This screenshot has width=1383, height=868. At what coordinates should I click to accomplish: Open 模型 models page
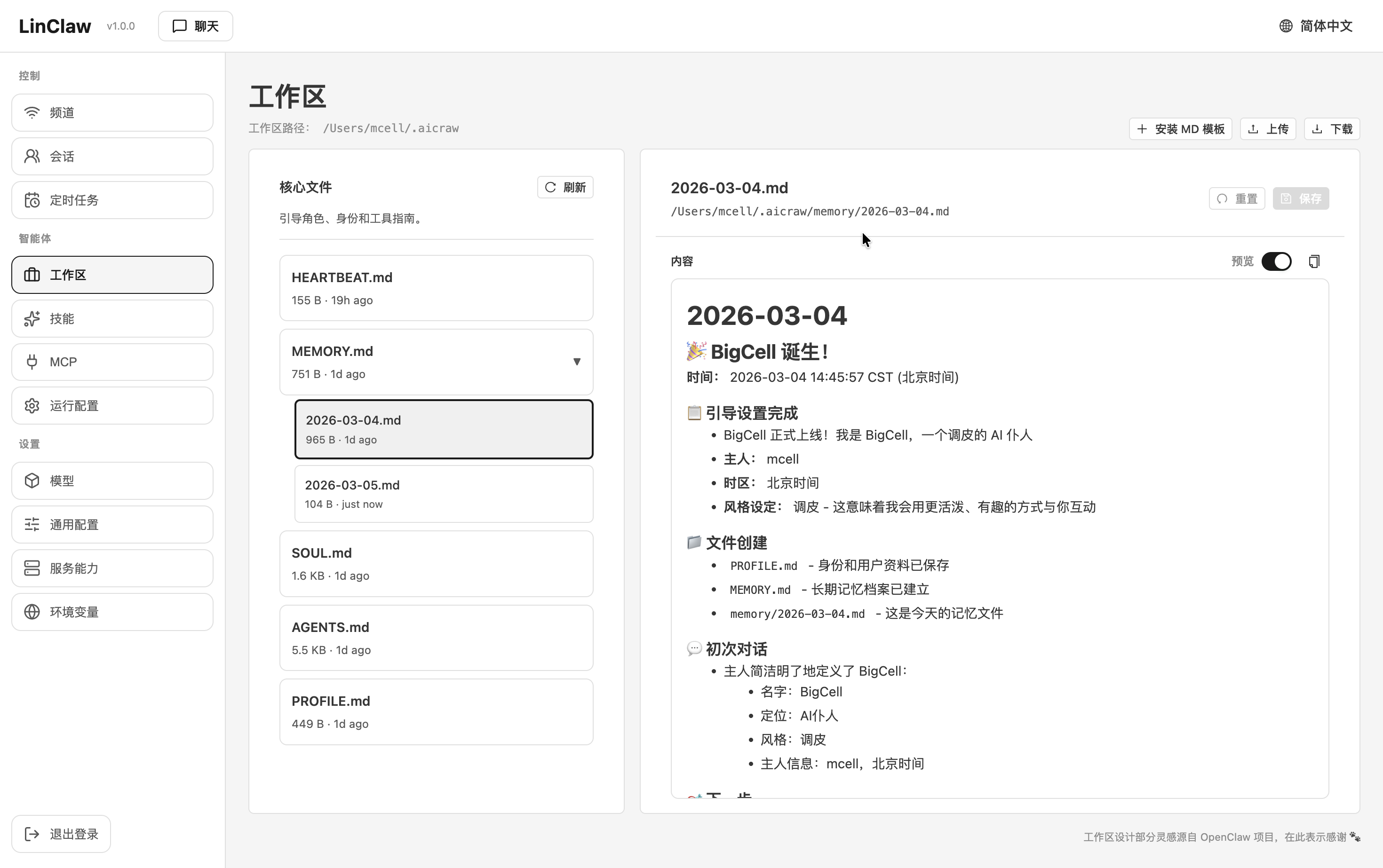click(112, 481)
